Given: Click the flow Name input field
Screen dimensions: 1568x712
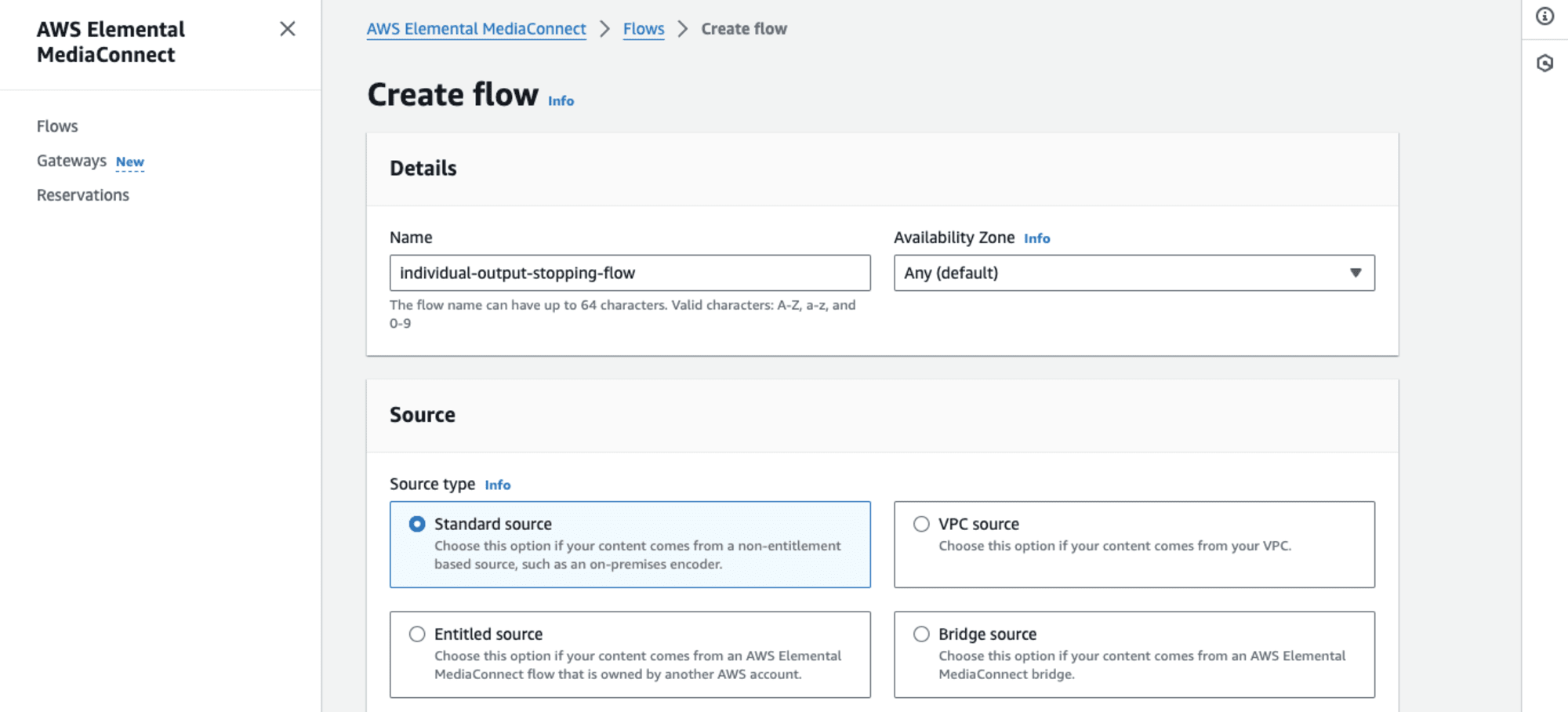Looking at the screenshot, I should [630, 273].
